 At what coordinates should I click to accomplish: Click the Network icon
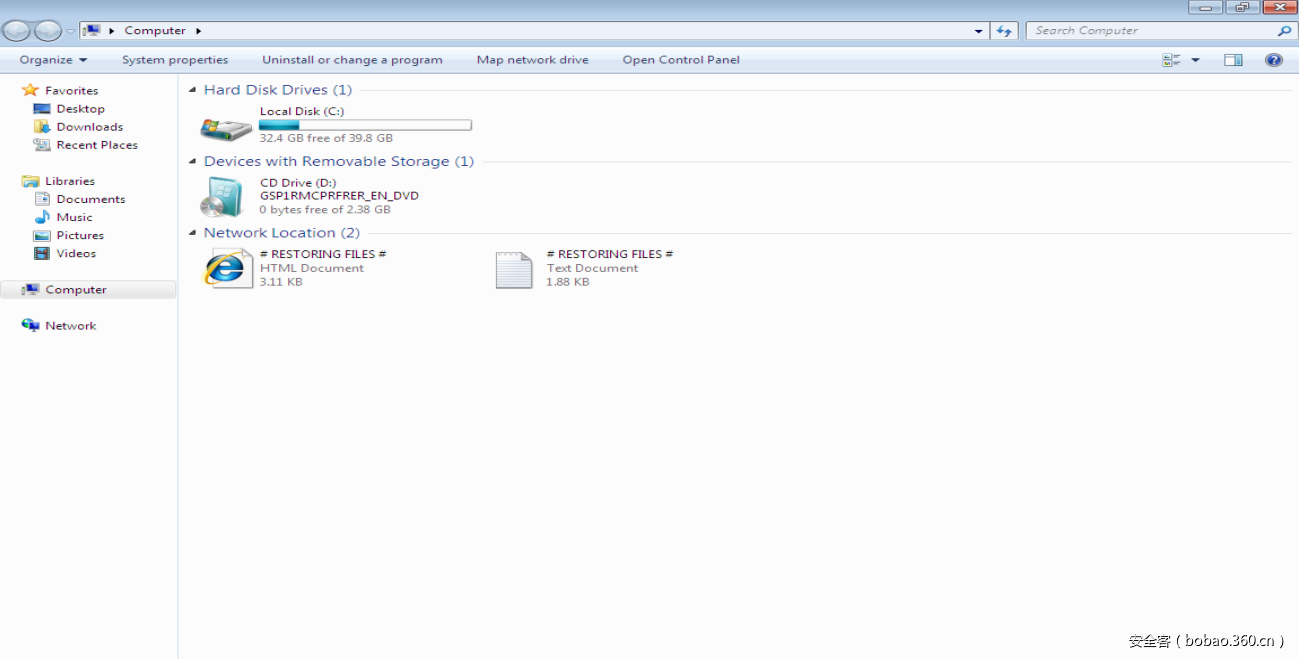click(x=30, y=326)
